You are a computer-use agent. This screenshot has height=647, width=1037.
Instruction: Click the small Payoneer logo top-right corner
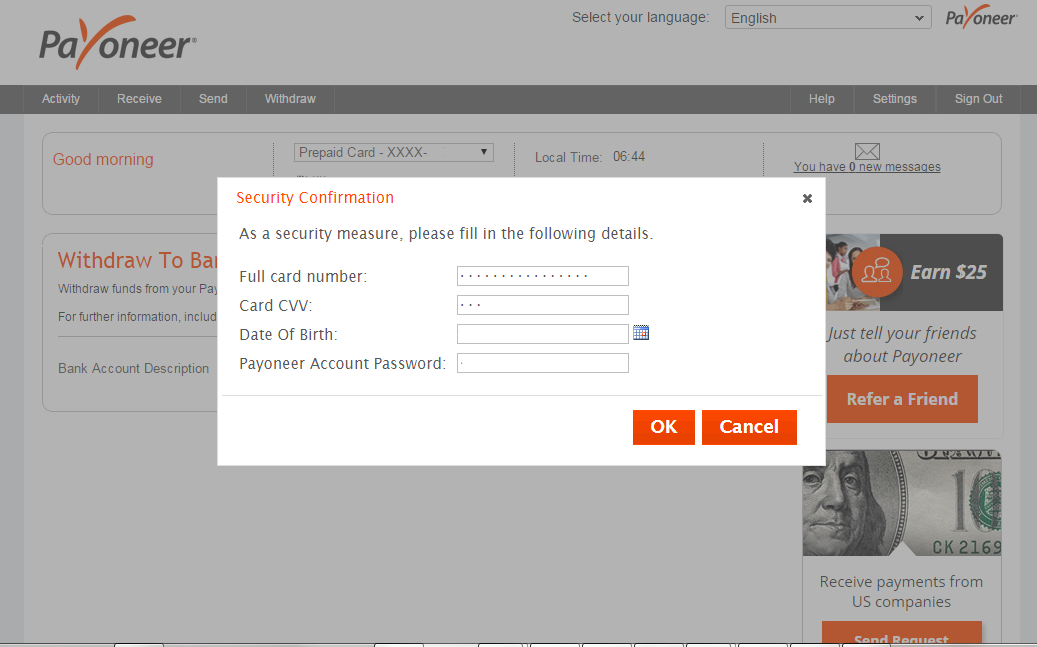pyautogui.click(x=980, y=16)
